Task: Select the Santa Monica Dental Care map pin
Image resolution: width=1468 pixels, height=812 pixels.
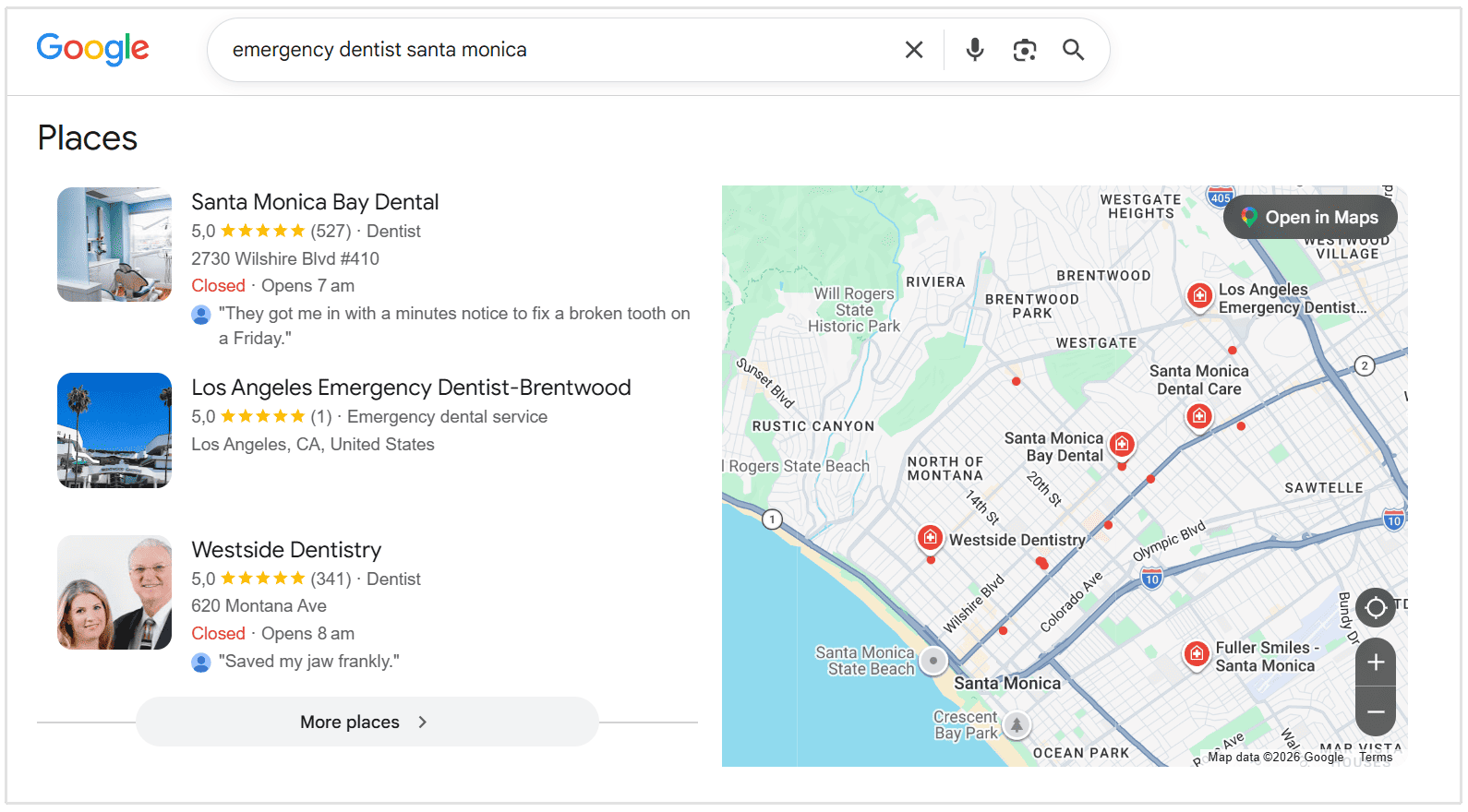Action: point(1199,417)
